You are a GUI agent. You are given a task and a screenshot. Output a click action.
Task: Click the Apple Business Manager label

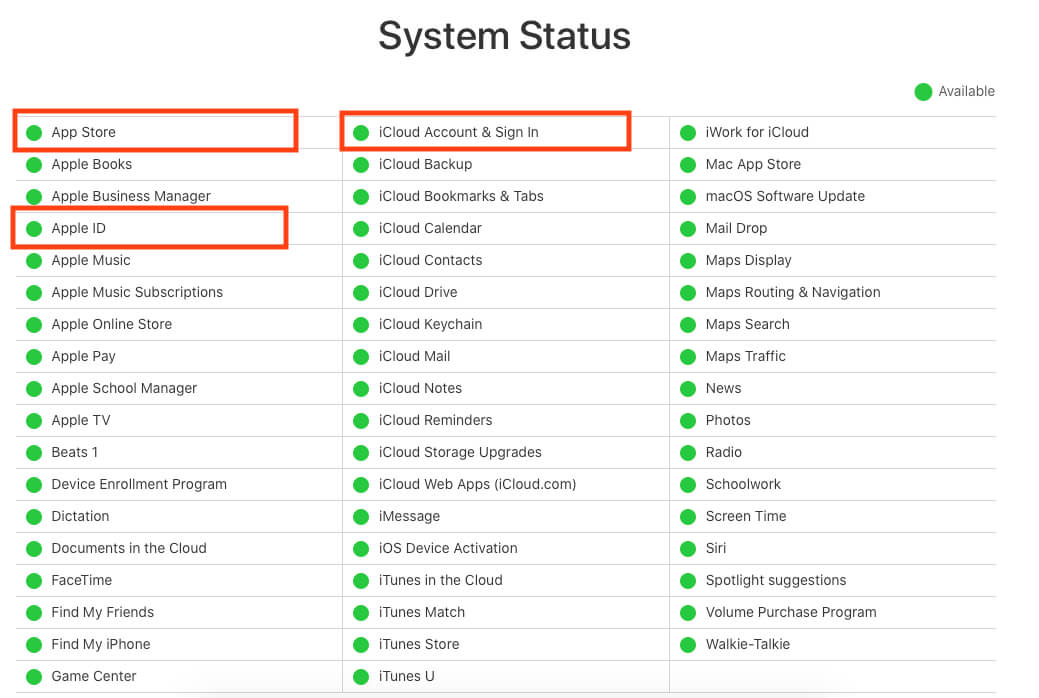tap(131, 196)
